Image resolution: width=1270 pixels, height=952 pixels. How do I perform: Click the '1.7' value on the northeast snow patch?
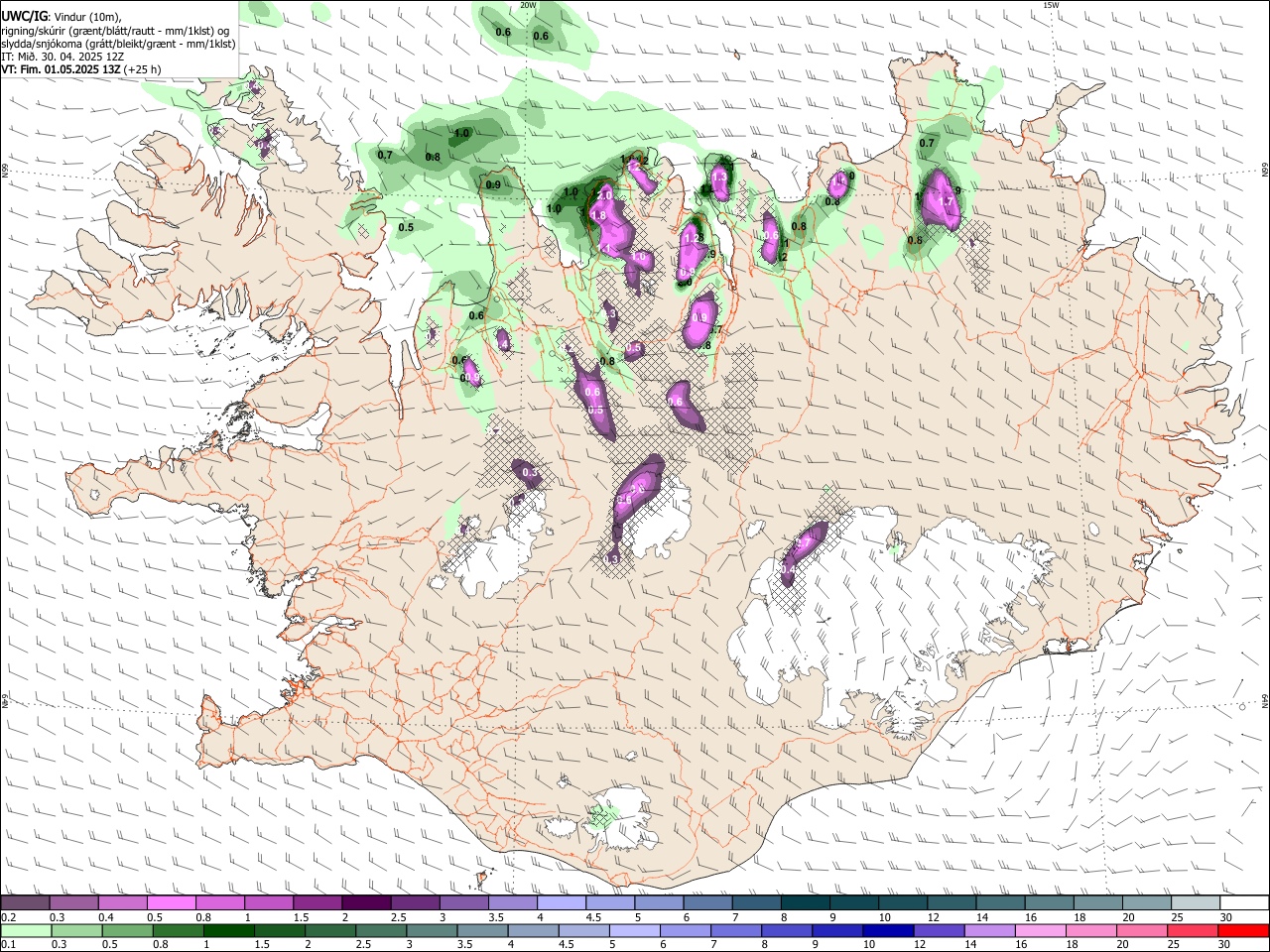tap(946, 201)
